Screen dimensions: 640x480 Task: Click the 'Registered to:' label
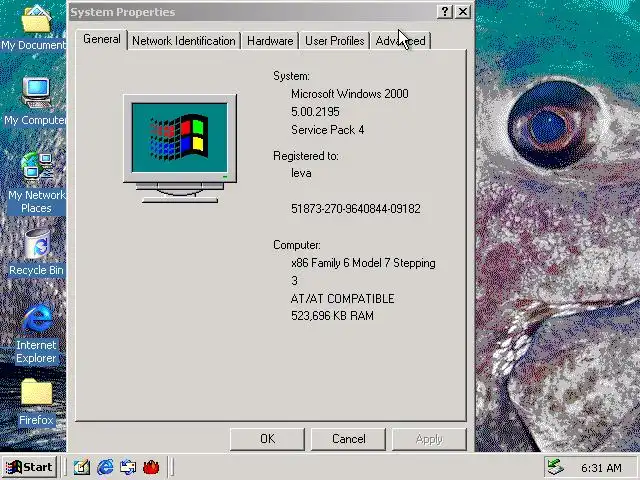(306, 156)
